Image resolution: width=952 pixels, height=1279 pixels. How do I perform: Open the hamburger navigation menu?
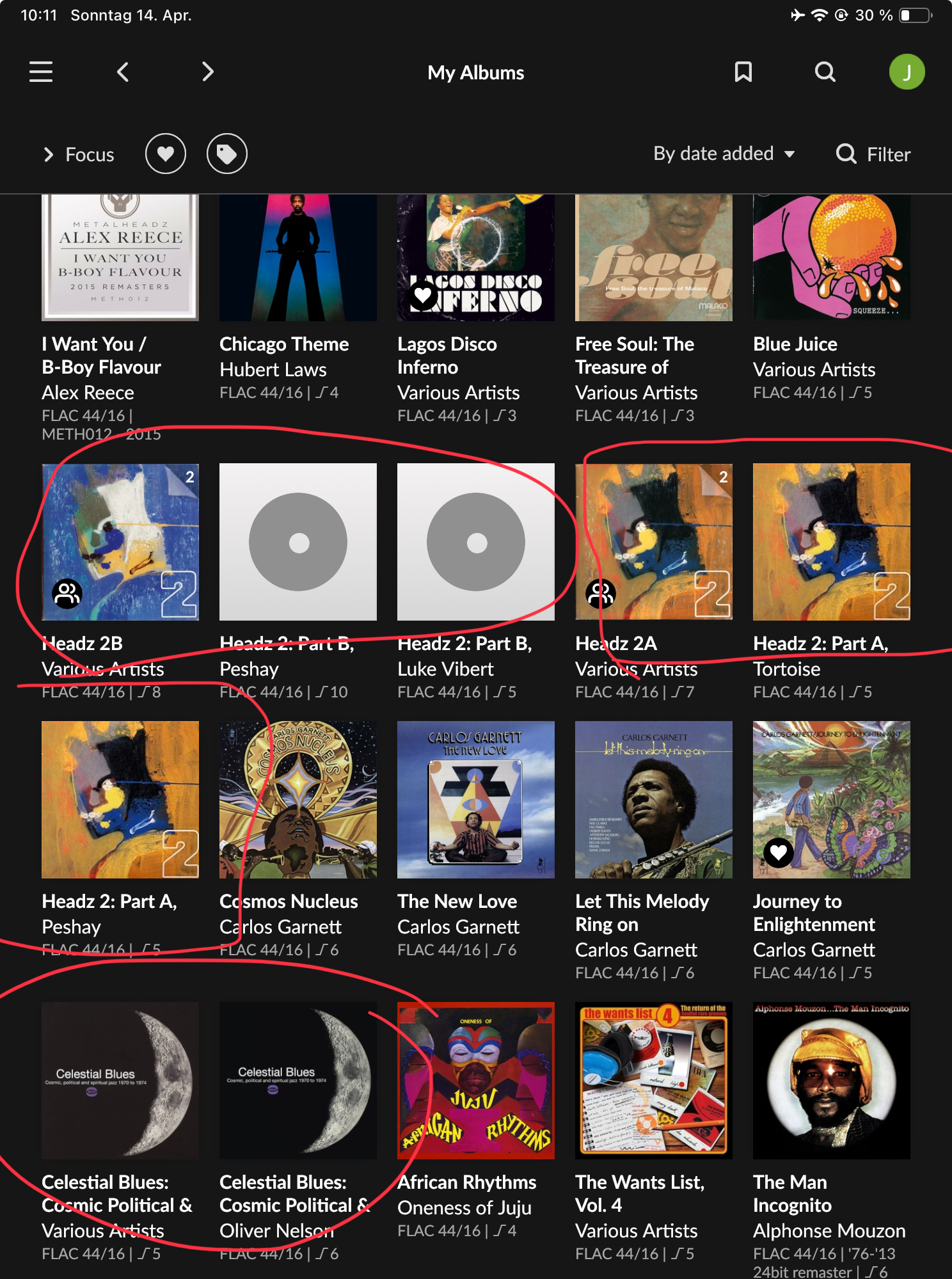point(41,72)
